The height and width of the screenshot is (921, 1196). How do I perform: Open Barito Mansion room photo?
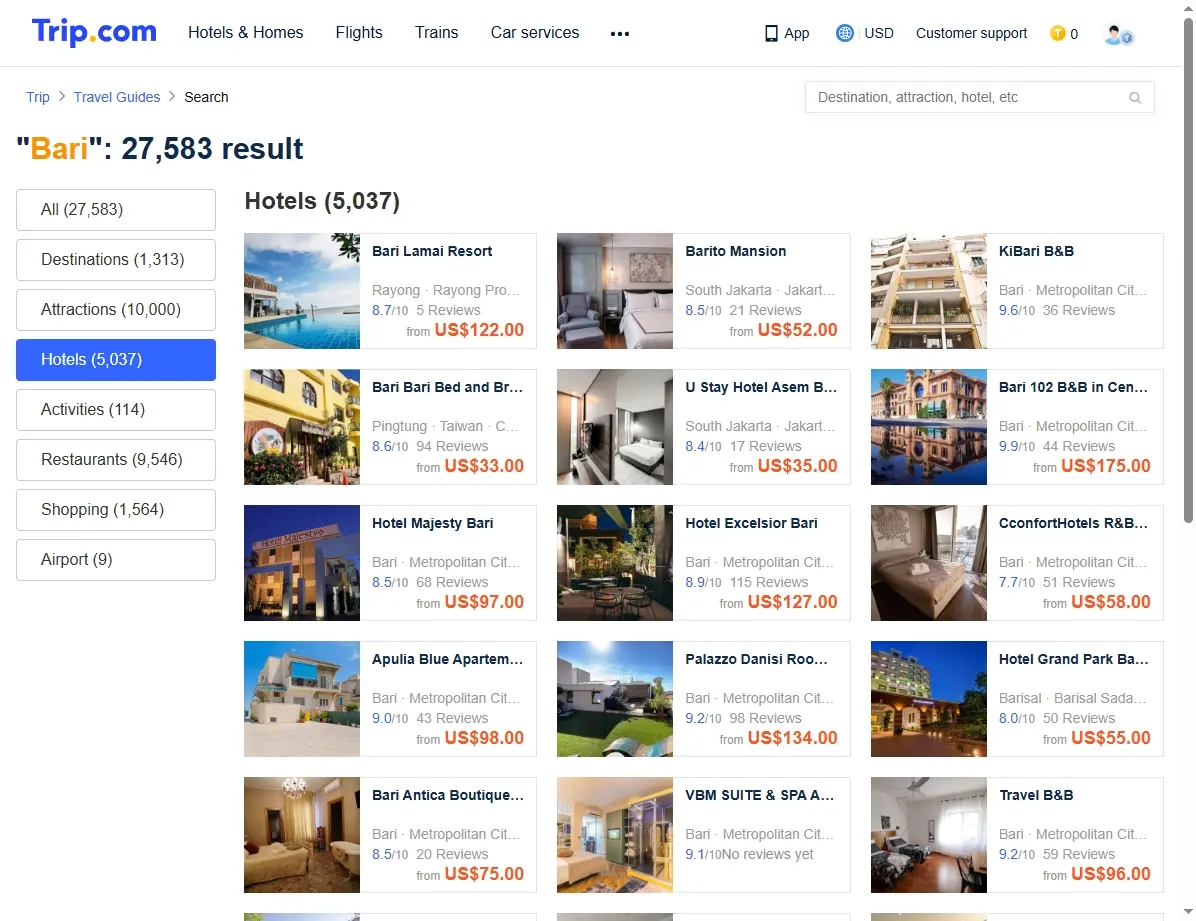(615, 291)
